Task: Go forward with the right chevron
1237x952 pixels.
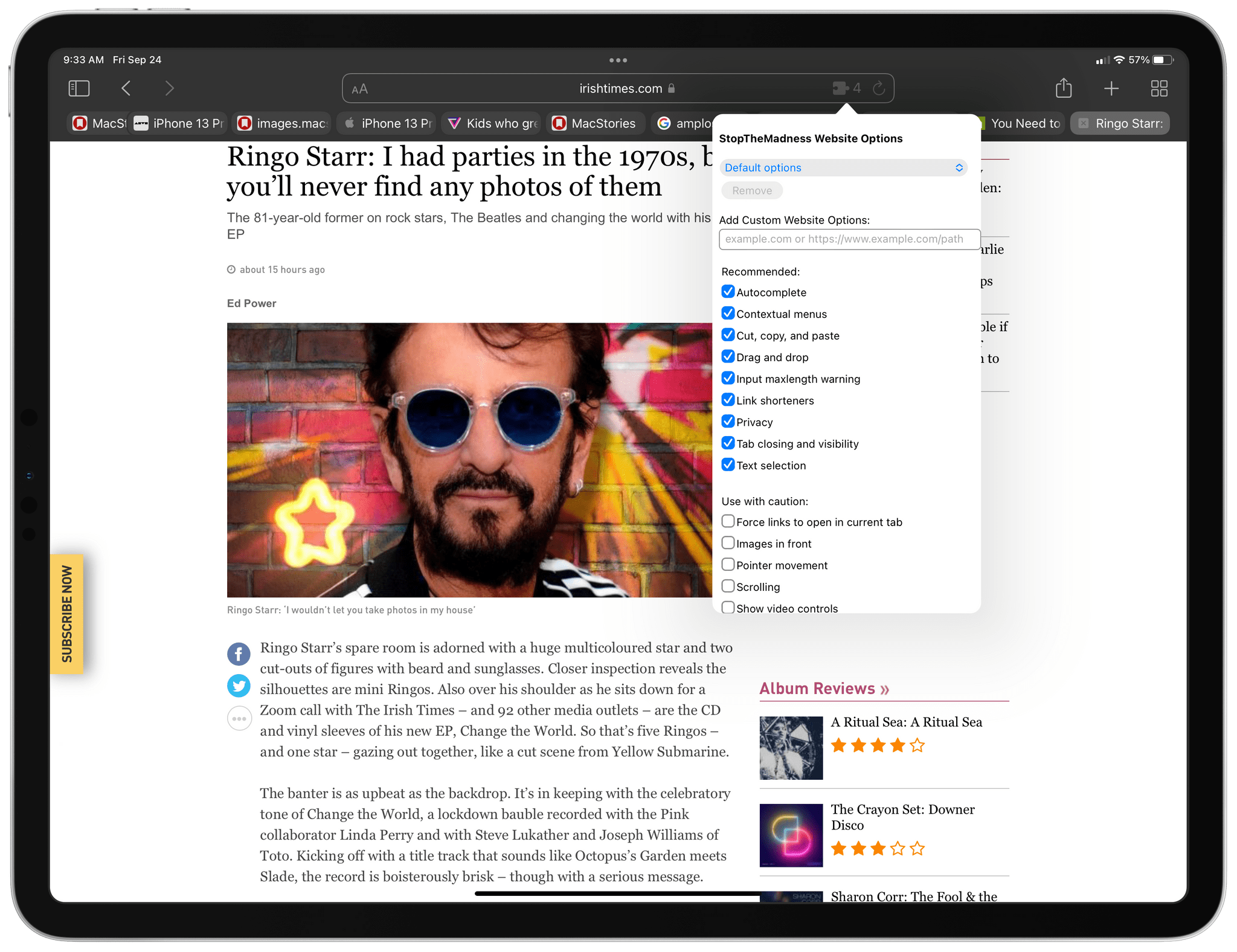Action: 170,89
